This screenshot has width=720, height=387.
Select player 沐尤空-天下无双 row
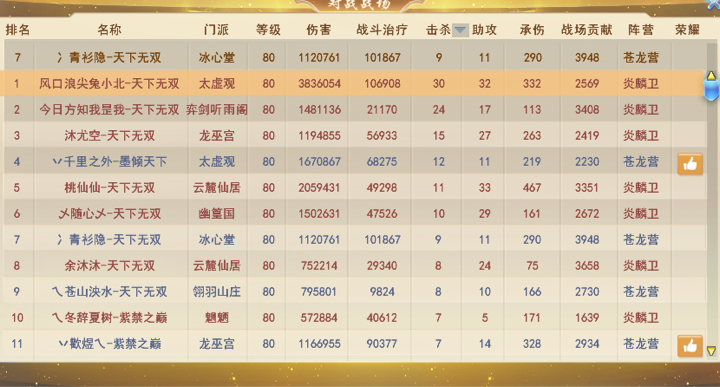354,135
